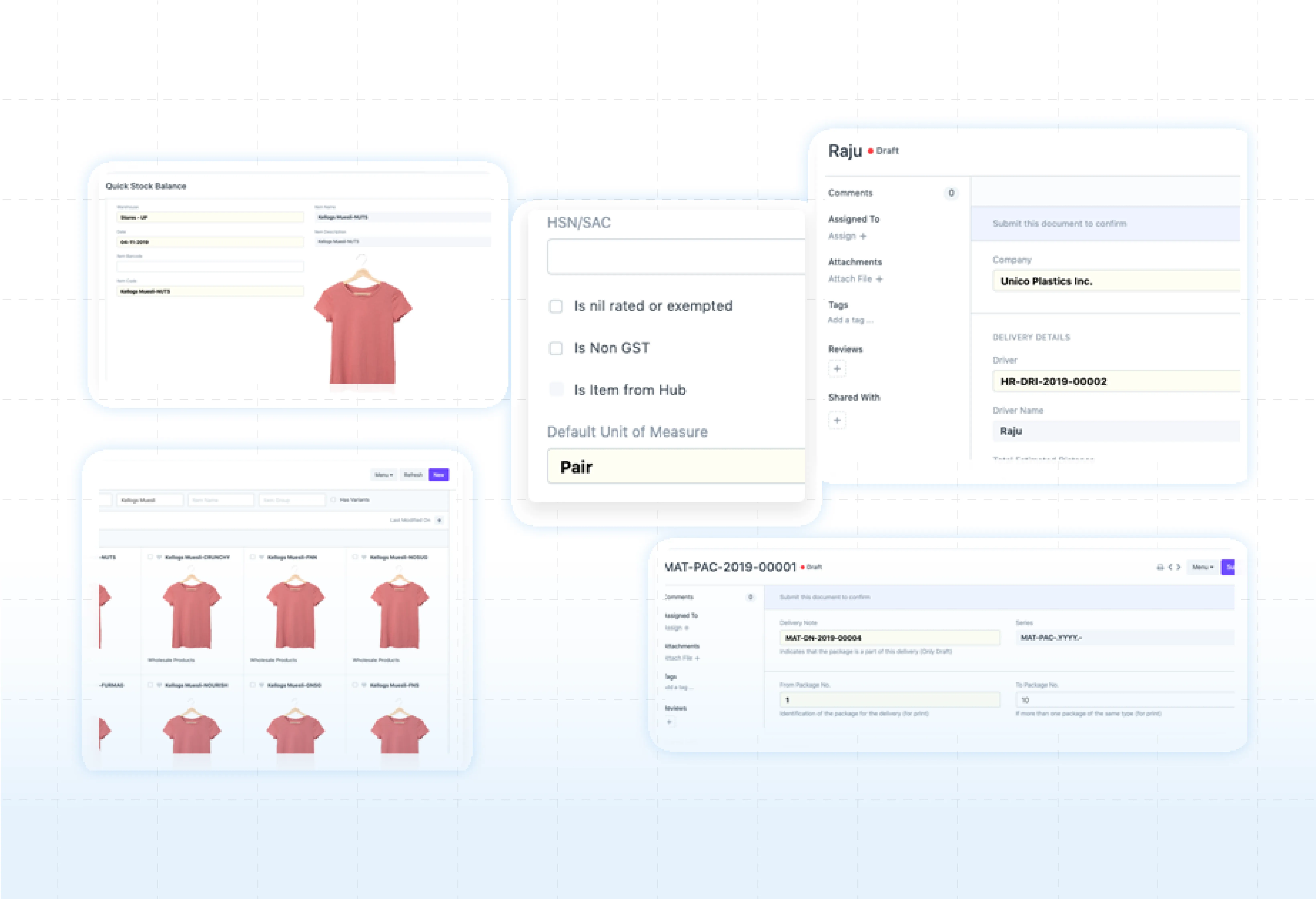Click the plus beside Assign on the Raju form

863,236
